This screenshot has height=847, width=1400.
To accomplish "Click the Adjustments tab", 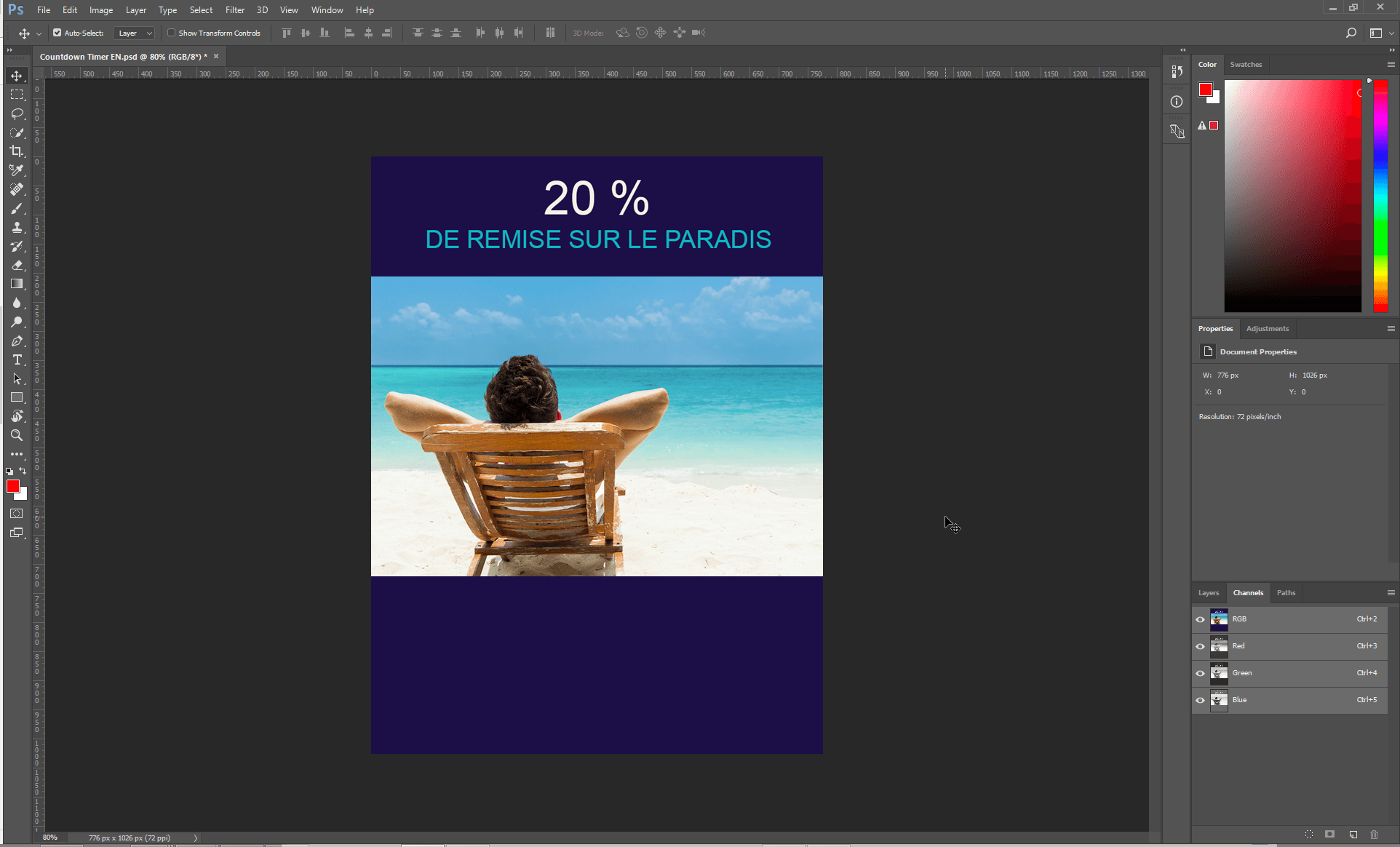I will (x=1267, y=328).
